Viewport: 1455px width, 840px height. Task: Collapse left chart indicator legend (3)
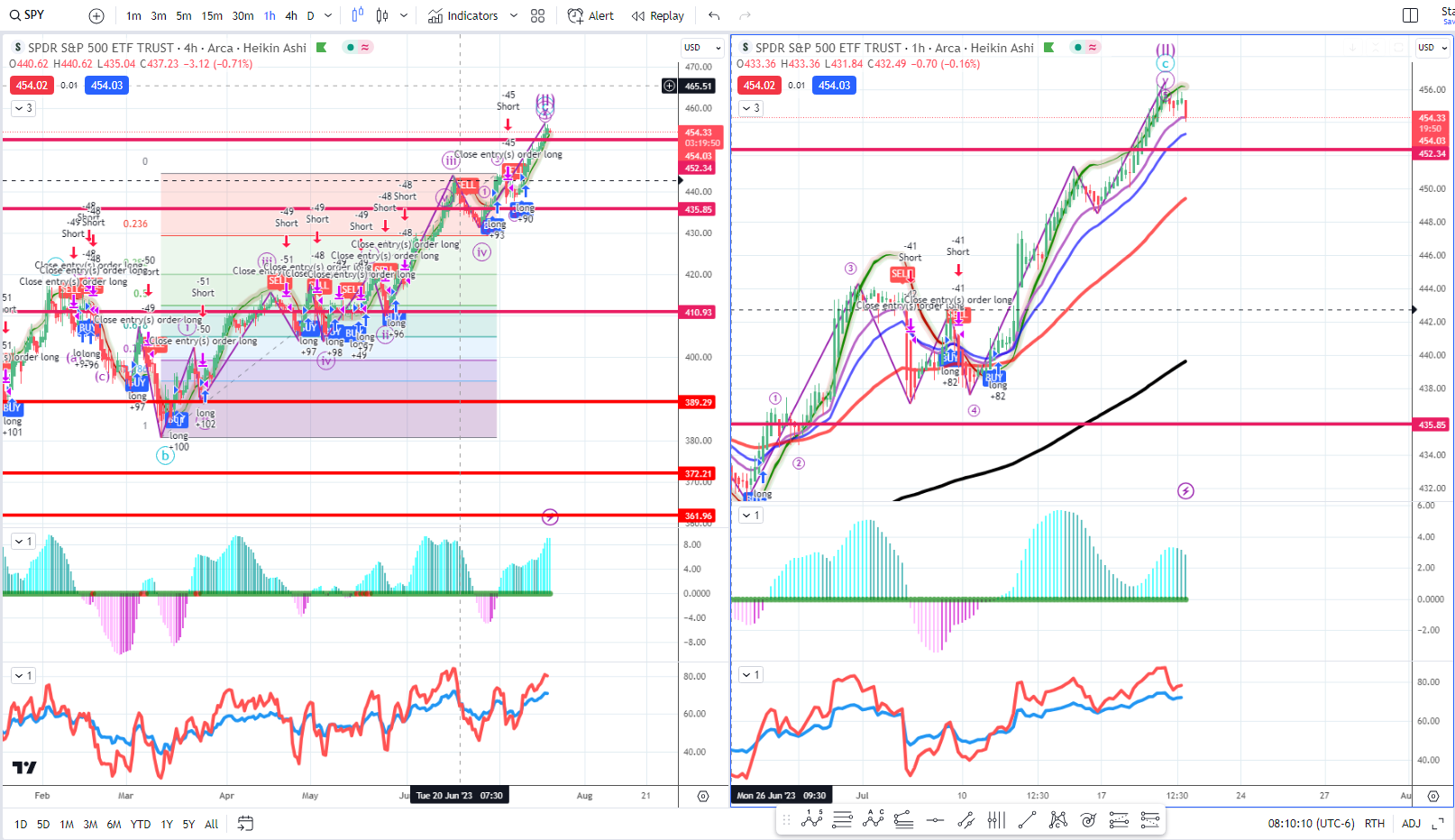(x=23, y=108)
